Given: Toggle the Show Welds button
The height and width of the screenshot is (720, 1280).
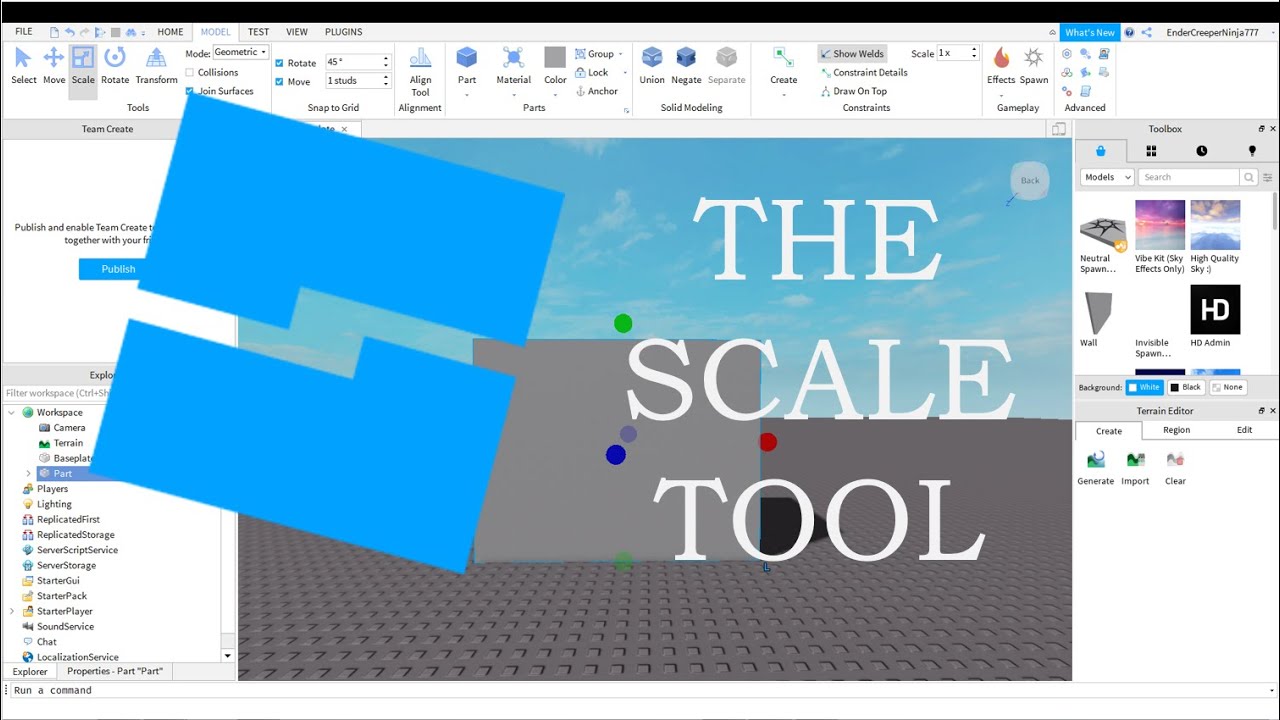Looking at the screenshot, I should click(852, 54).
